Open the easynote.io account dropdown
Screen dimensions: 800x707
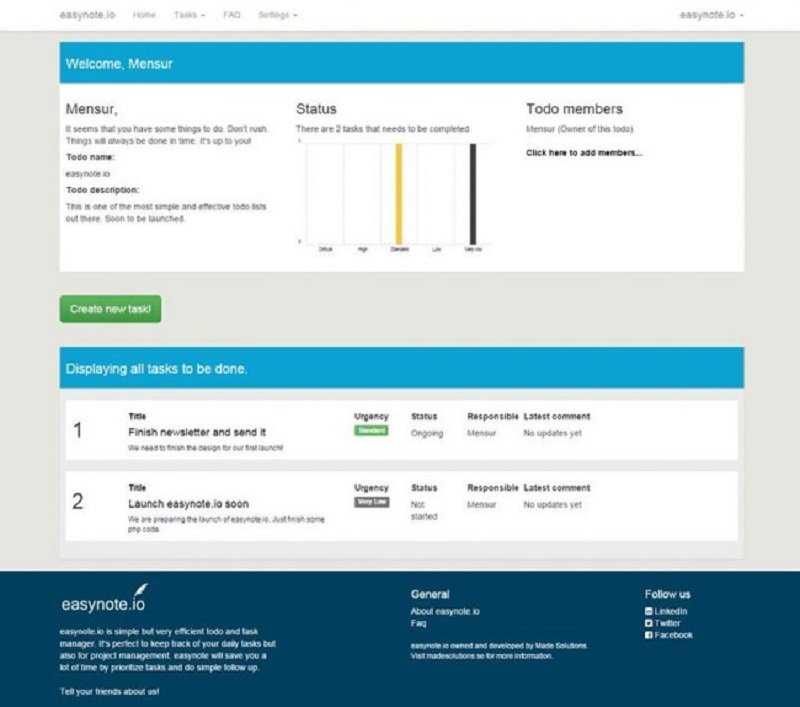click(712, 15)
